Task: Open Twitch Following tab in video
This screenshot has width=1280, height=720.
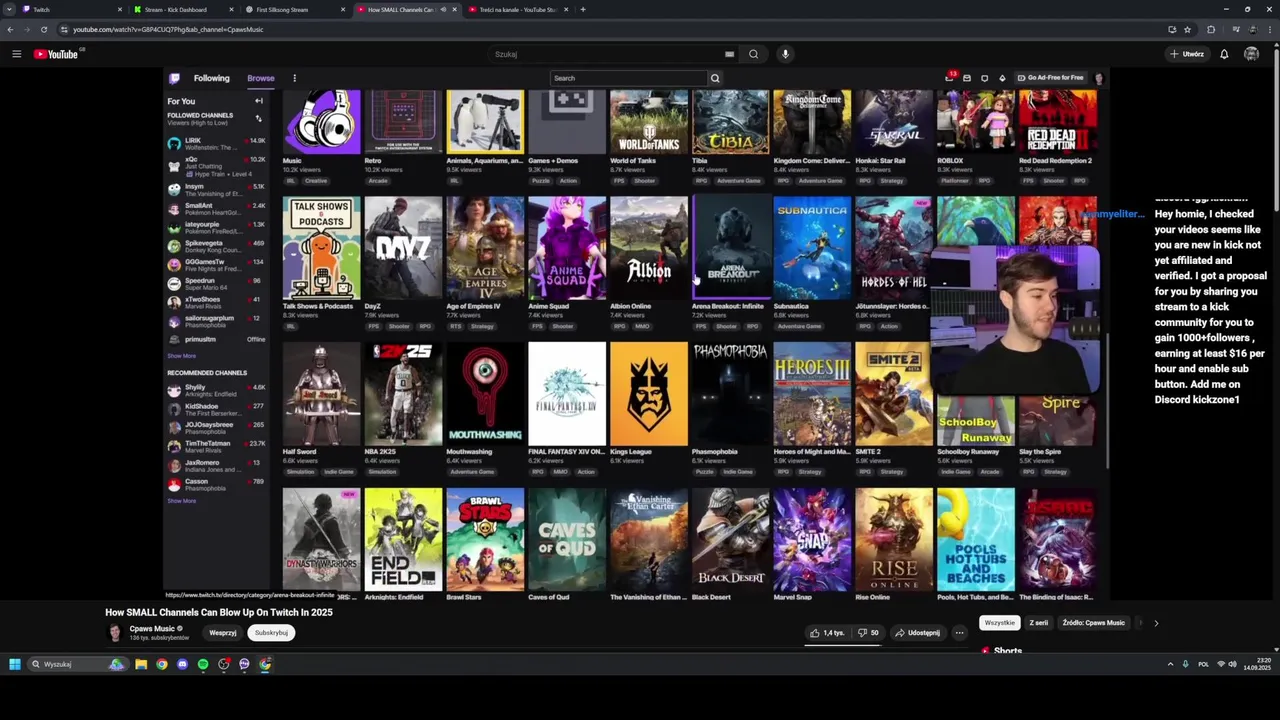Action: point(211,78)
